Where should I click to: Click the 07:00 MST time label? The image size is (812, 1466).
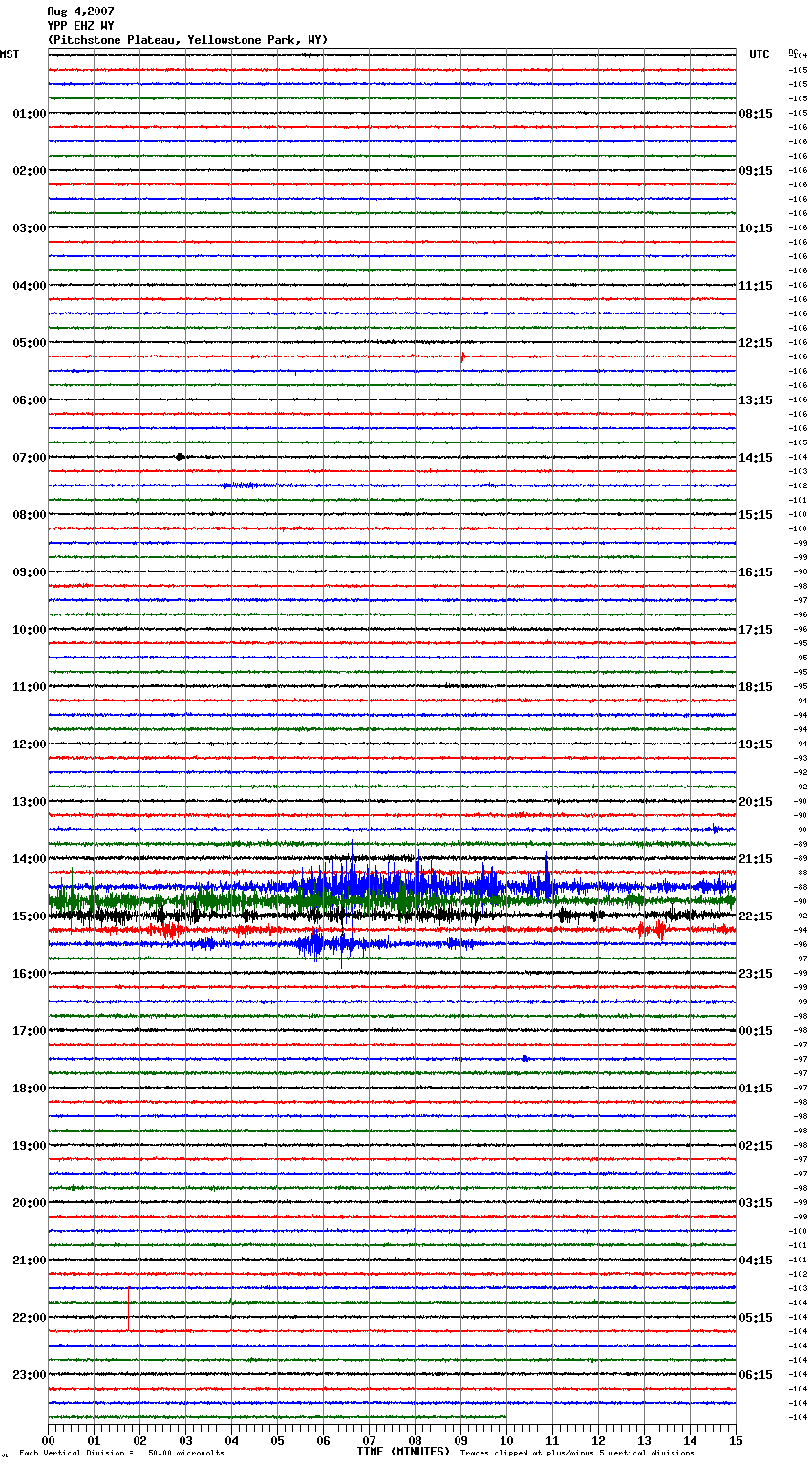coord(29,458)
